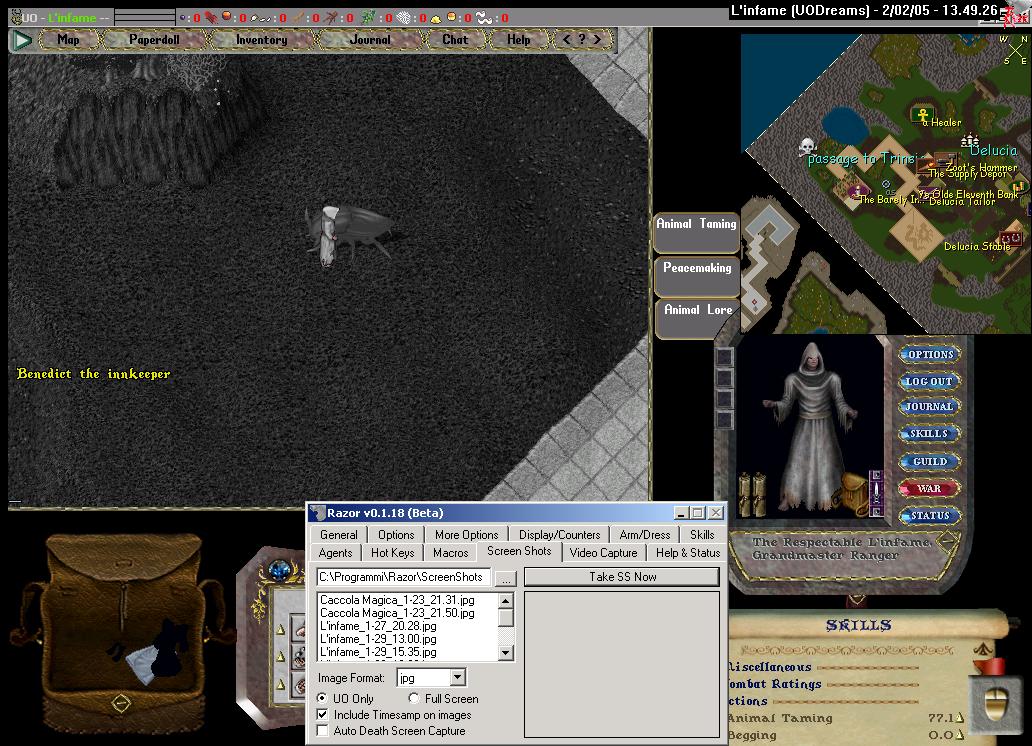1032x746 pixels.
Task: Switch to the More Options tab in Razor
Action: pos(467,535)
